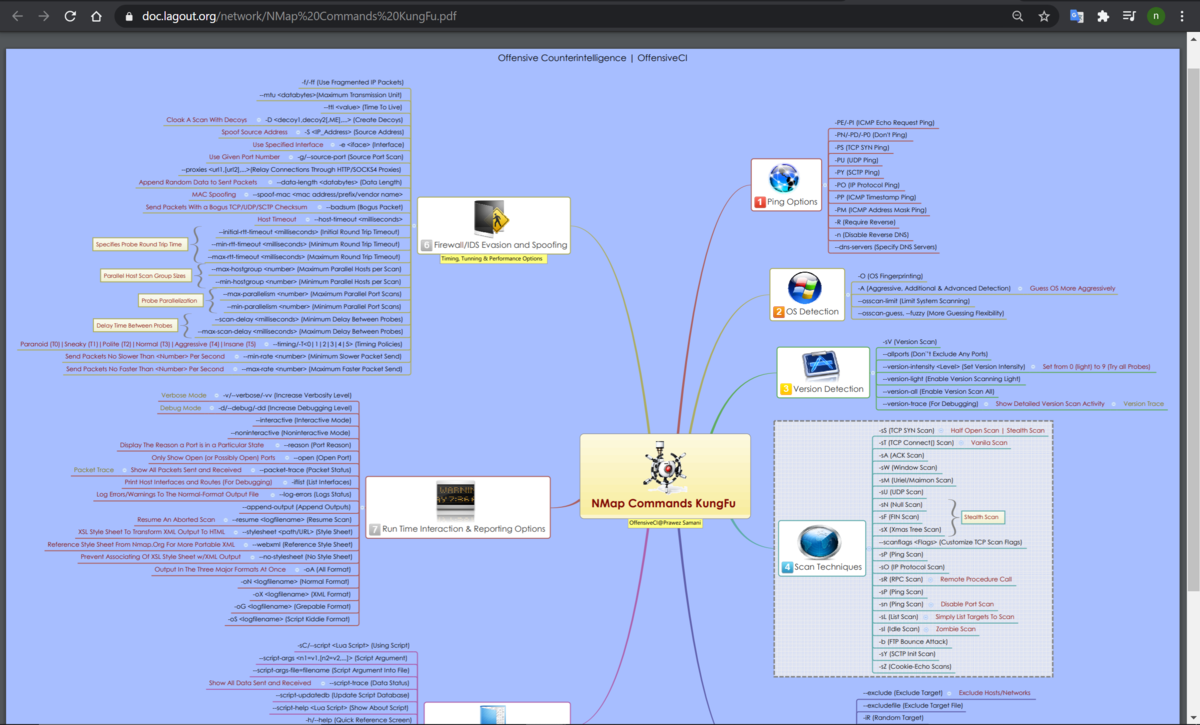This screenshot has width=1200, height=725.
Task: Click the Resume An Aborted Scan note
Action: pos(176,520)
